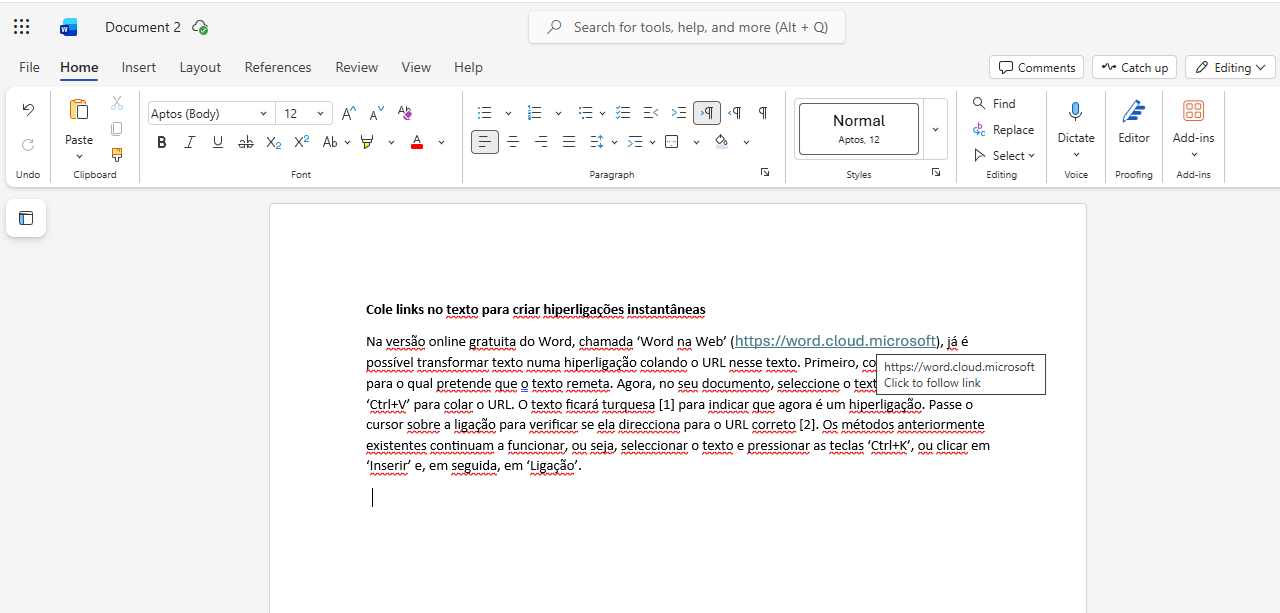Expand the bullet library dropdown arrow
This screenshot has width=1280, height=613.
(x=508, y=113)
